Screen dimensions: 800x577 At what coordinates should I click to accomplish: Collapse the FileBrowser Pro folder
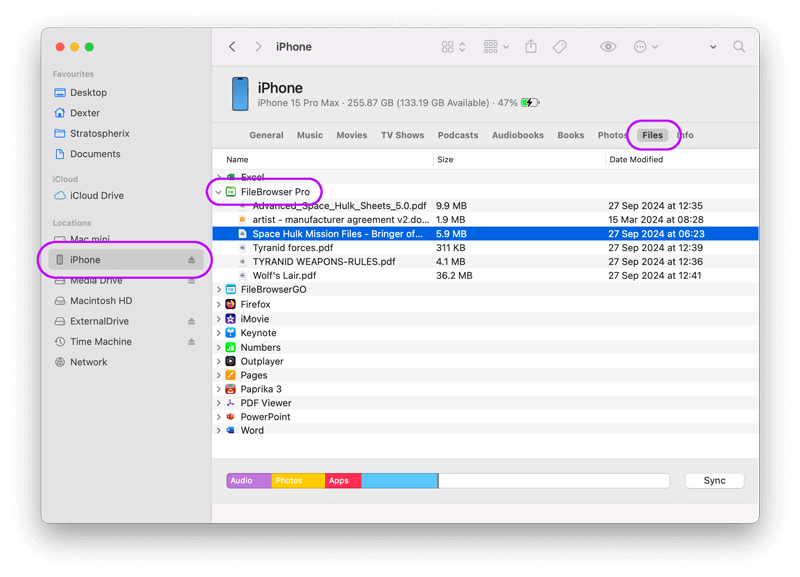(x=219, y=192)
